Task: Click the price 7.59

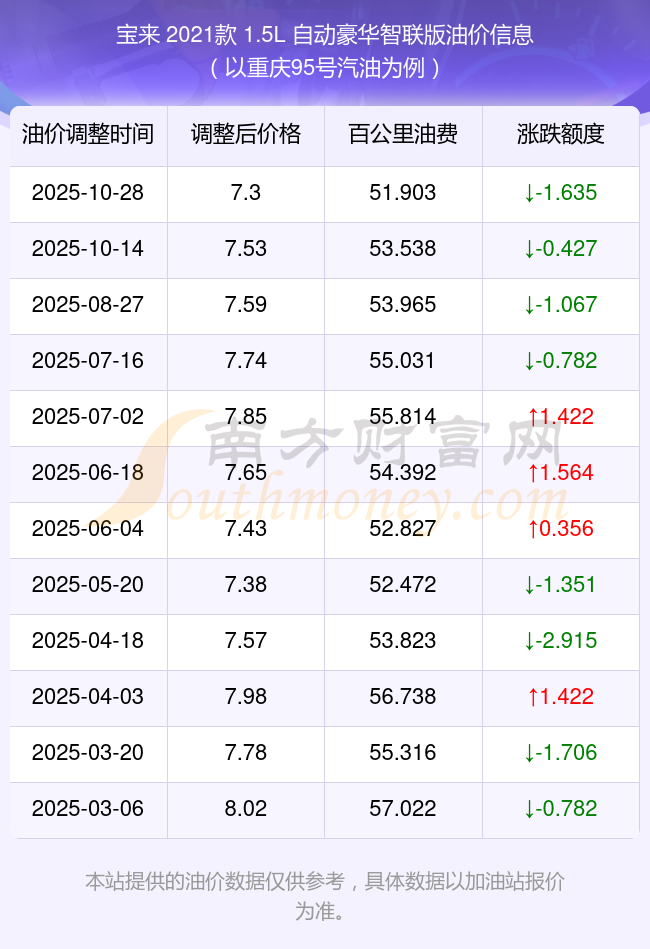Action: coord(246,305)
